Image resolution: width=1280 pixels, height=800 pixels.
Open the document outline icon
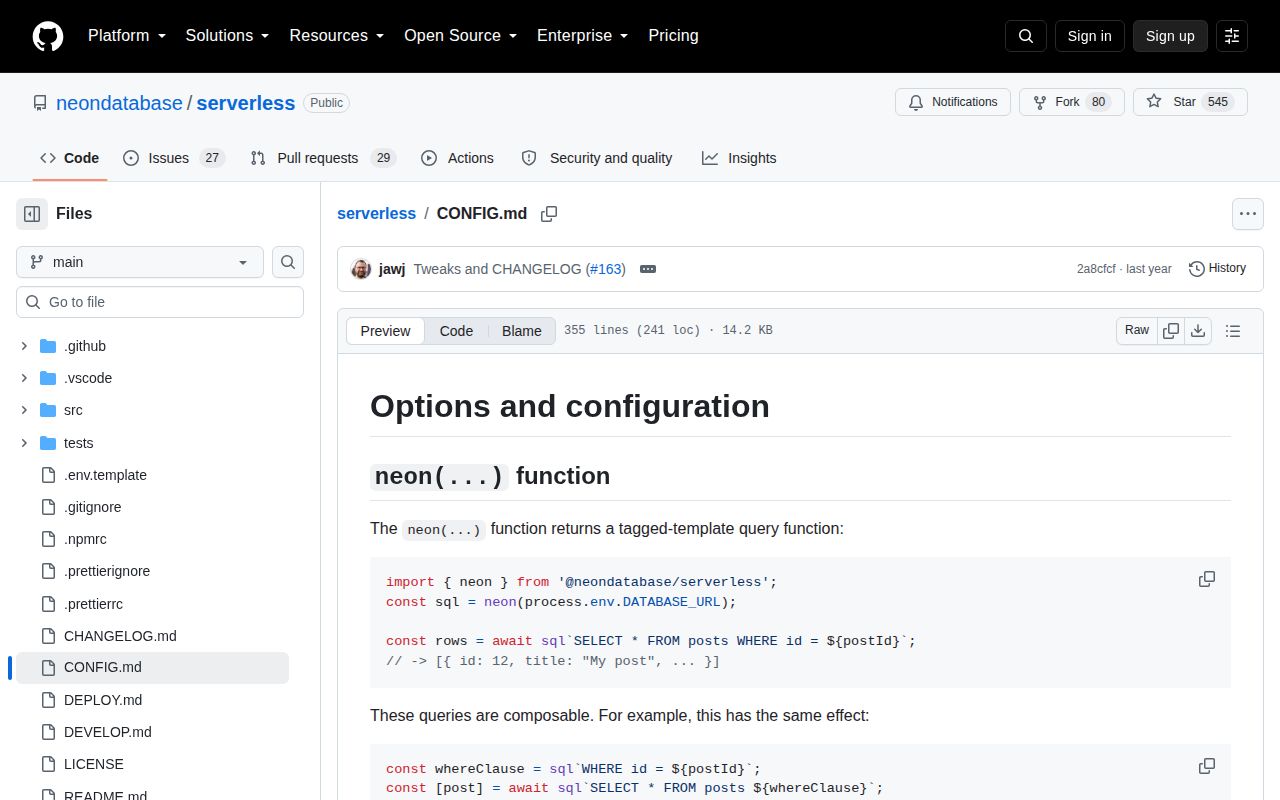(1233, 330)
